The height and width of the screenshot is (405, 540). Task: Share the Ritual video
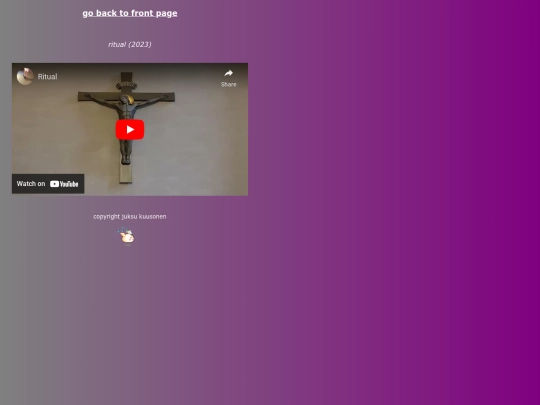coord(228,78)
